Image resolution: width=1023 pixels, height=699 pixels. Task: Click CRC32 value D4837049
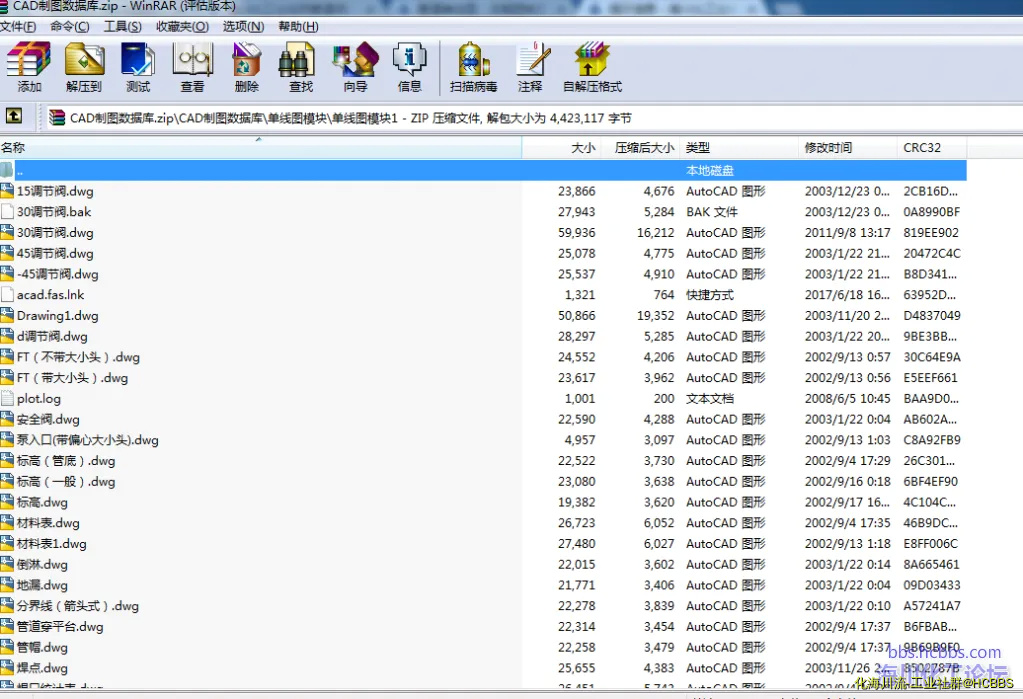click(932, 315)
